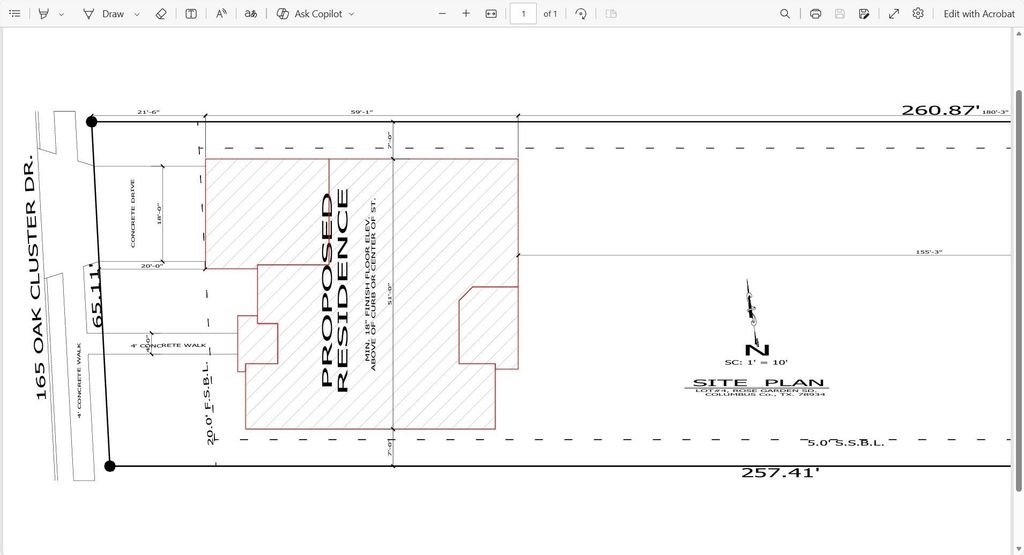
Task: Expand highlight color options dropdown
Action: click(61, 14)
